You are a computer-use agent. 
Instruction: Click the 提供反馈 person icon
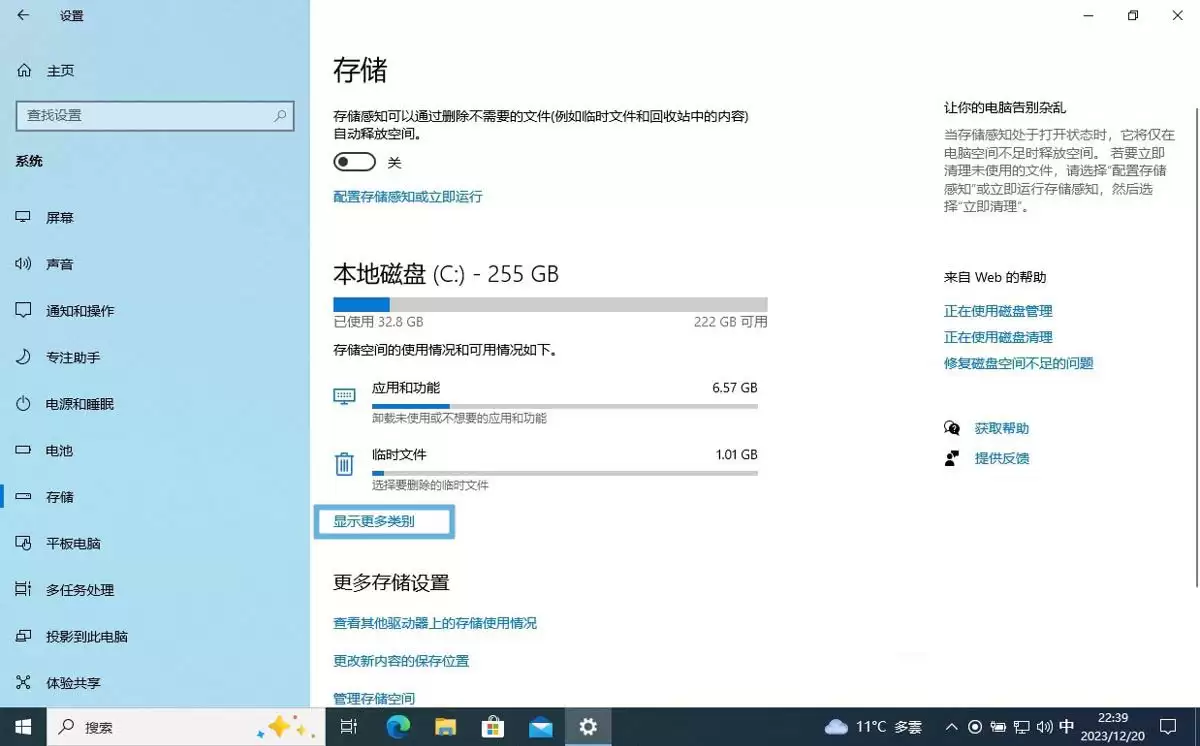(x=952, y=458)
